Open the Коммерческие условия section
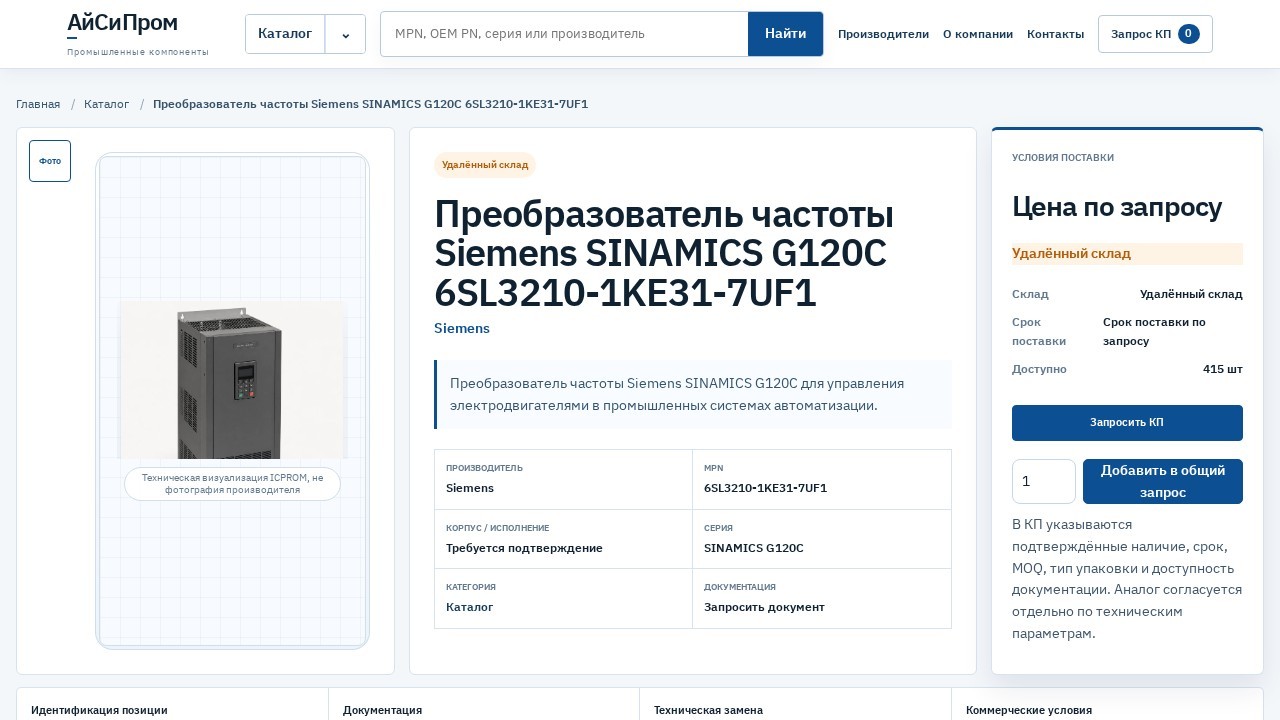The image size is (1280, 720). click(1029, 710)
